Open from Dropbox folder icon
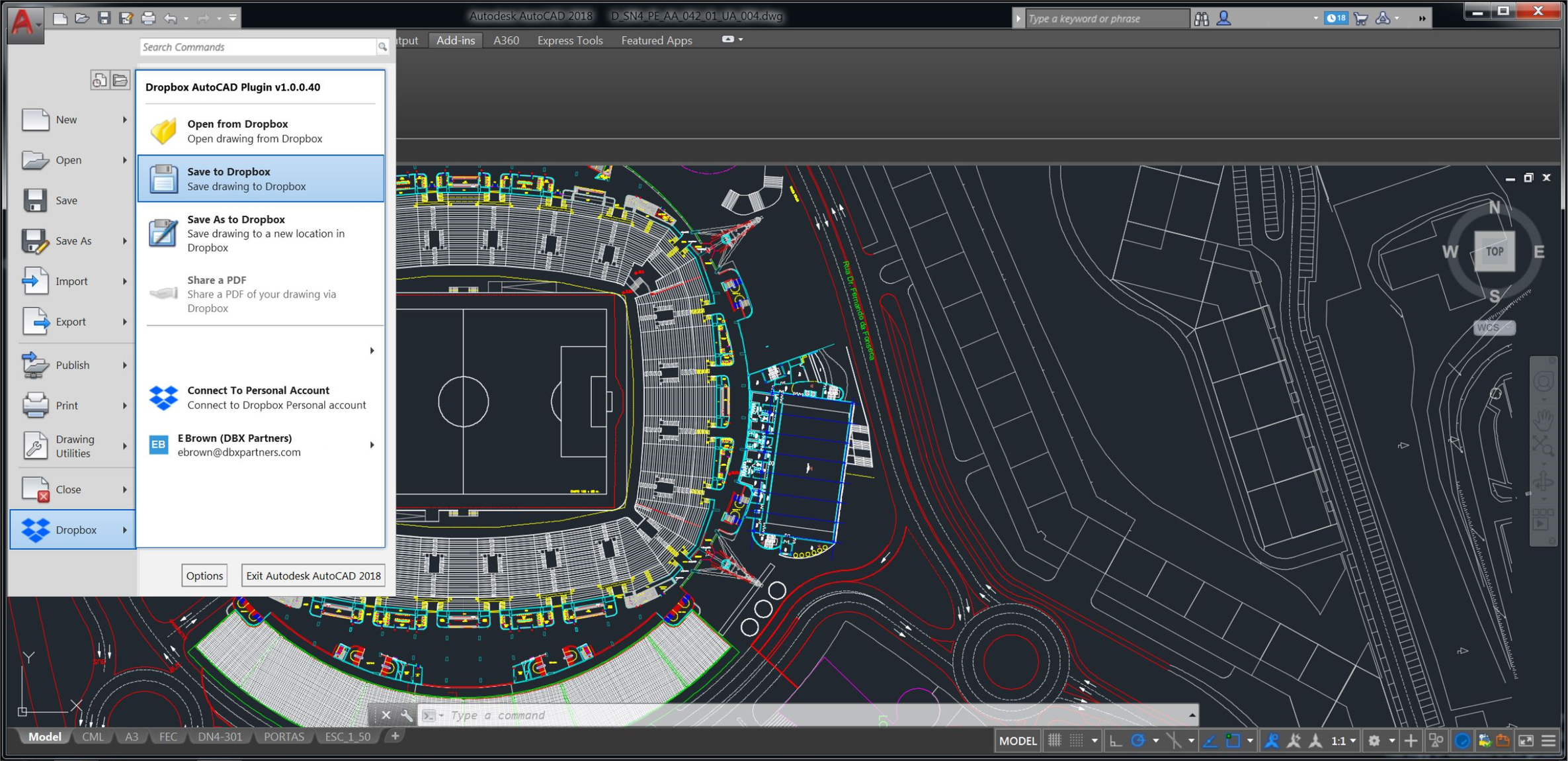 point(163,131)
